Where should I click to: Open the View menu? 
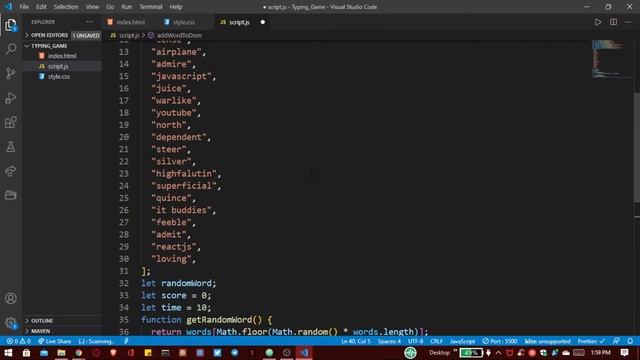pyautogui.click(x=92, y=7)
